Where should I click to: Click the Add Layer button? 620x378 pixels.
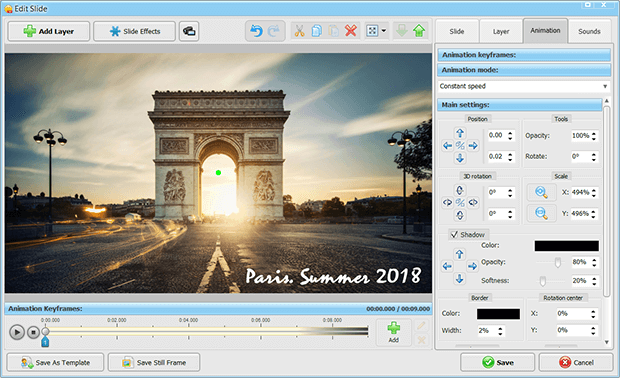point(49,31)
